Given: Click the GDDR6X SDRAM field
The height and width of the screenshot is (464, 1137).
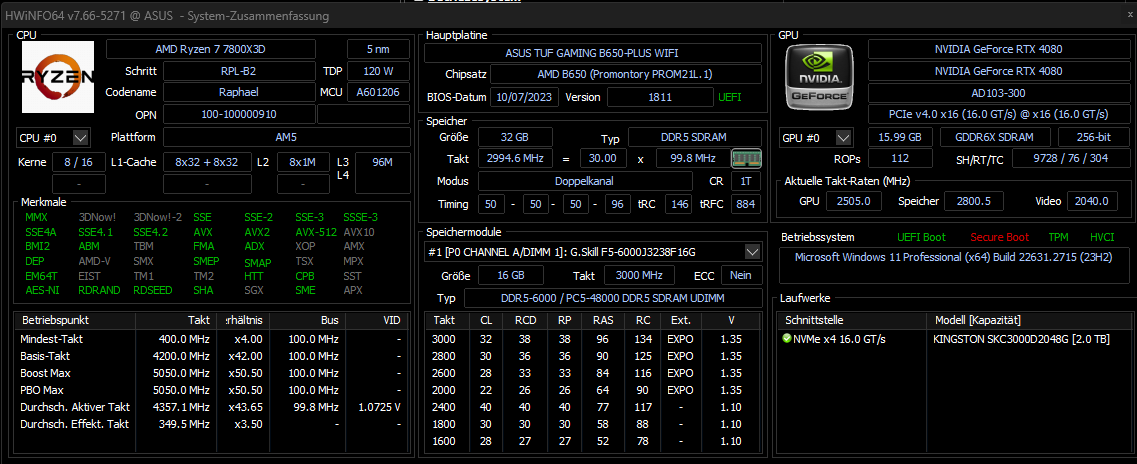Looking at the screenshot, I should [x=995, y=138].
